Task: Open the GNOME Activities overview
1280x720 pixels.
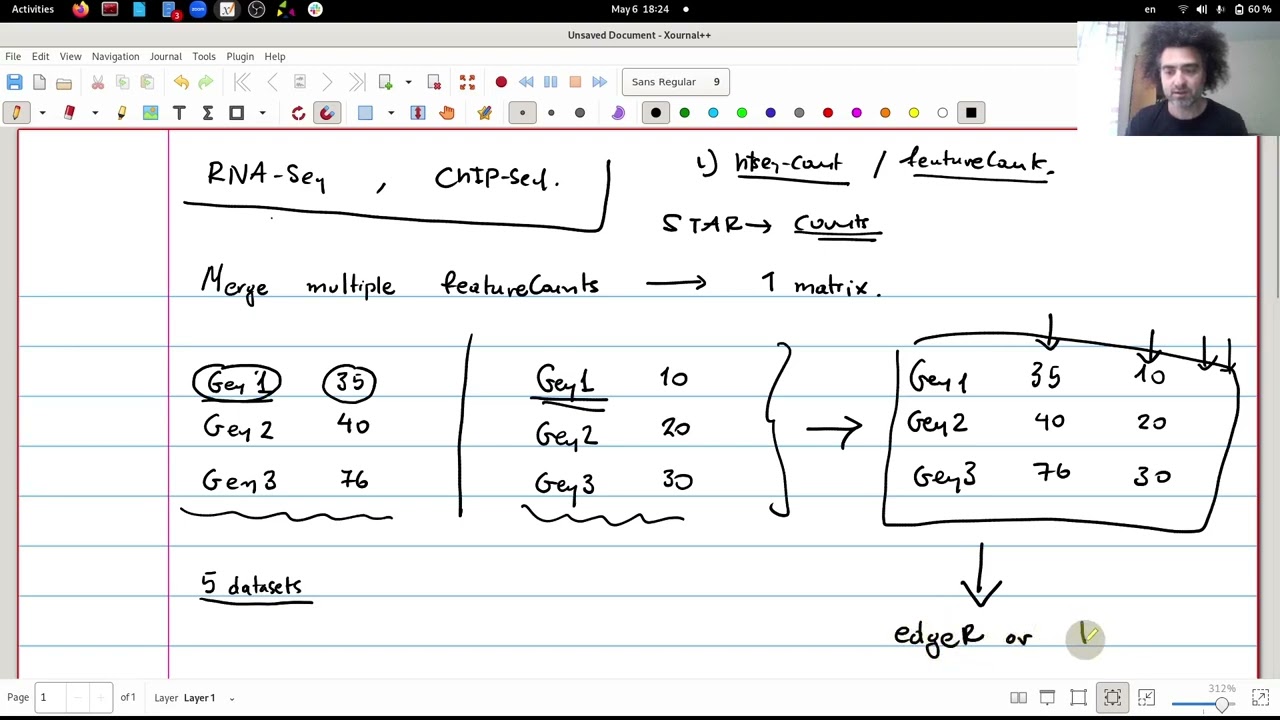Action: click(33, 9)
